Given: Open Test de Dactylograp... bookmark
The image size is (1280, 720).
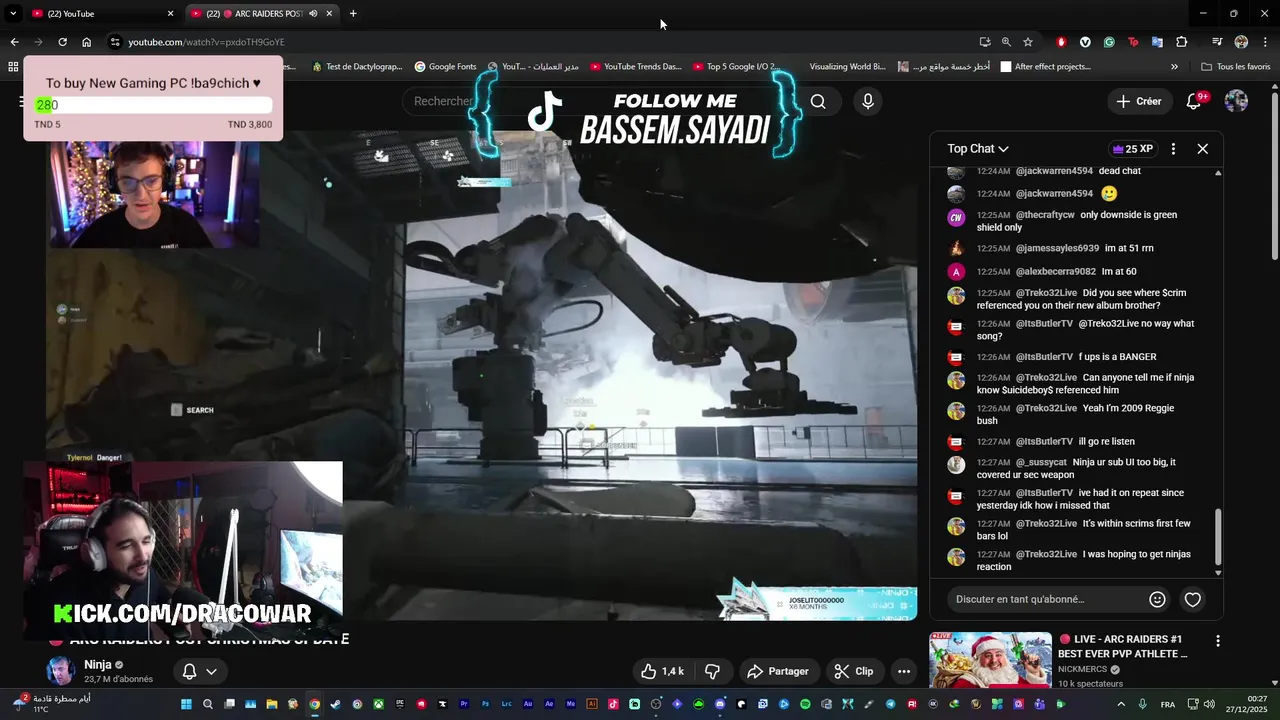Looking at the screenshot, I should 357,67.
